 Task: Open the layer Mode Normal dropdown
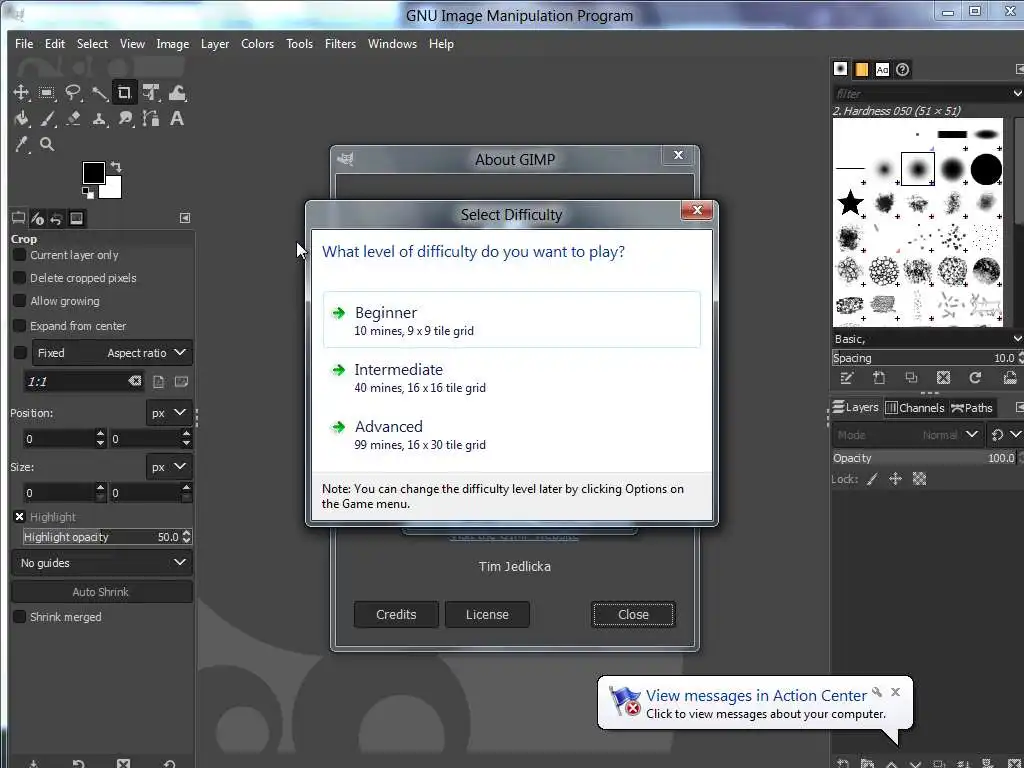[x=908, y=435]
